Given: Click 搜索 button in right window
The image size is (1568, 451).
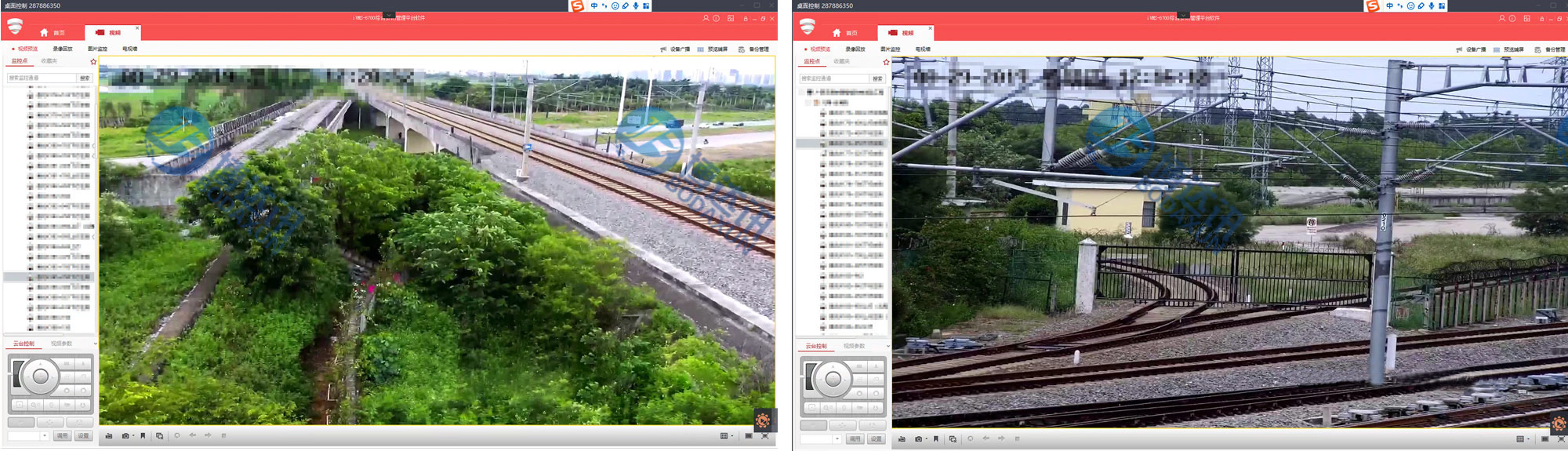Looking at the screenshot, I should [x=877, y=78].
